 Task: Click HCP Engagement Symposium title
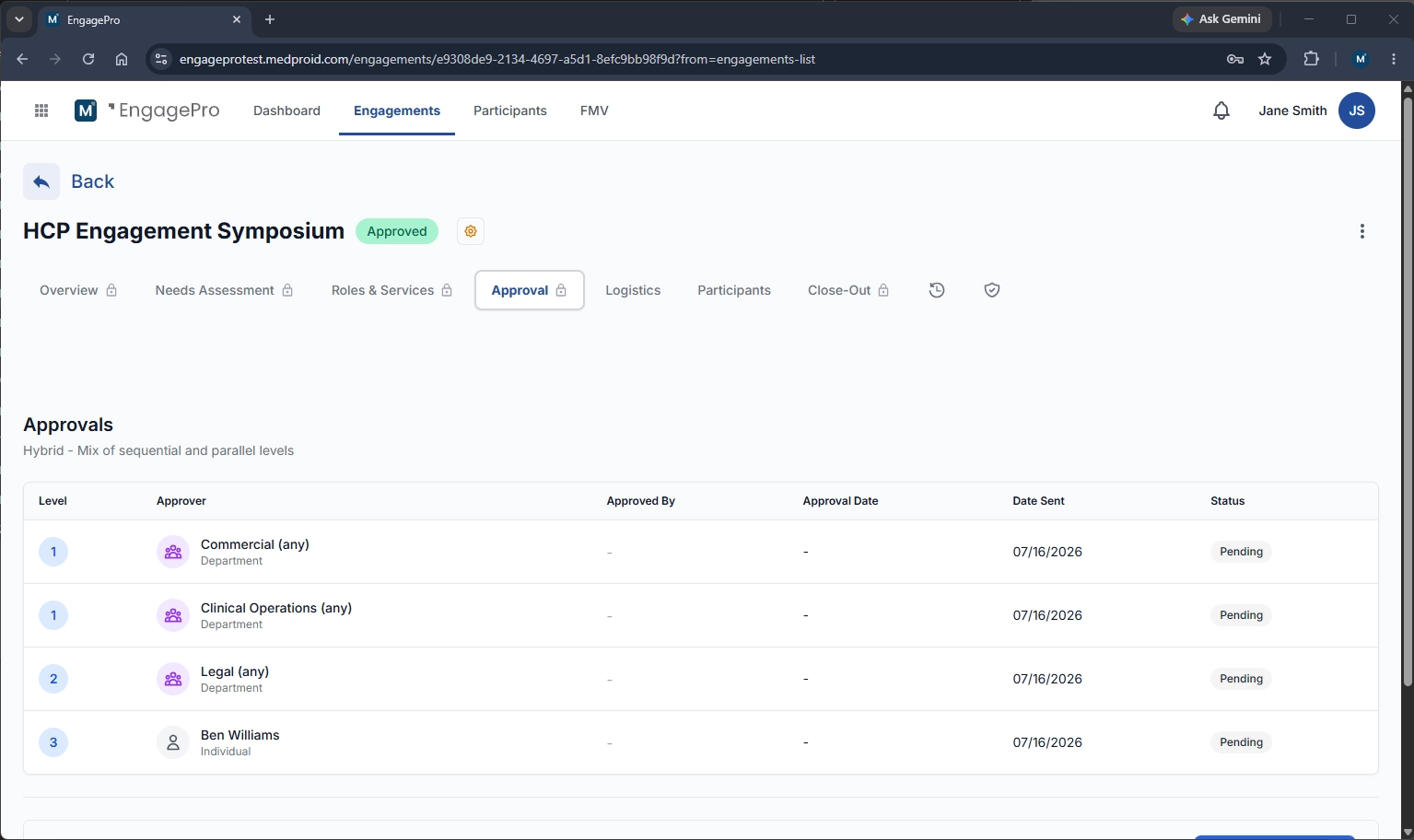pos(184,231)
